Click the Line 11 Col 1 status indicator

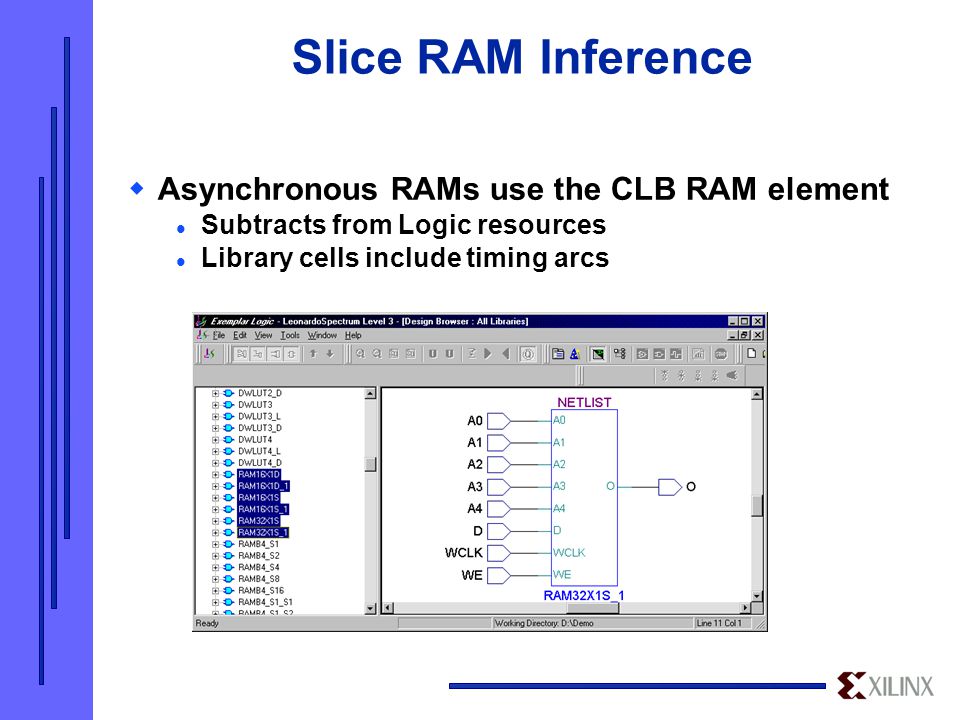(x=723, y=623)
